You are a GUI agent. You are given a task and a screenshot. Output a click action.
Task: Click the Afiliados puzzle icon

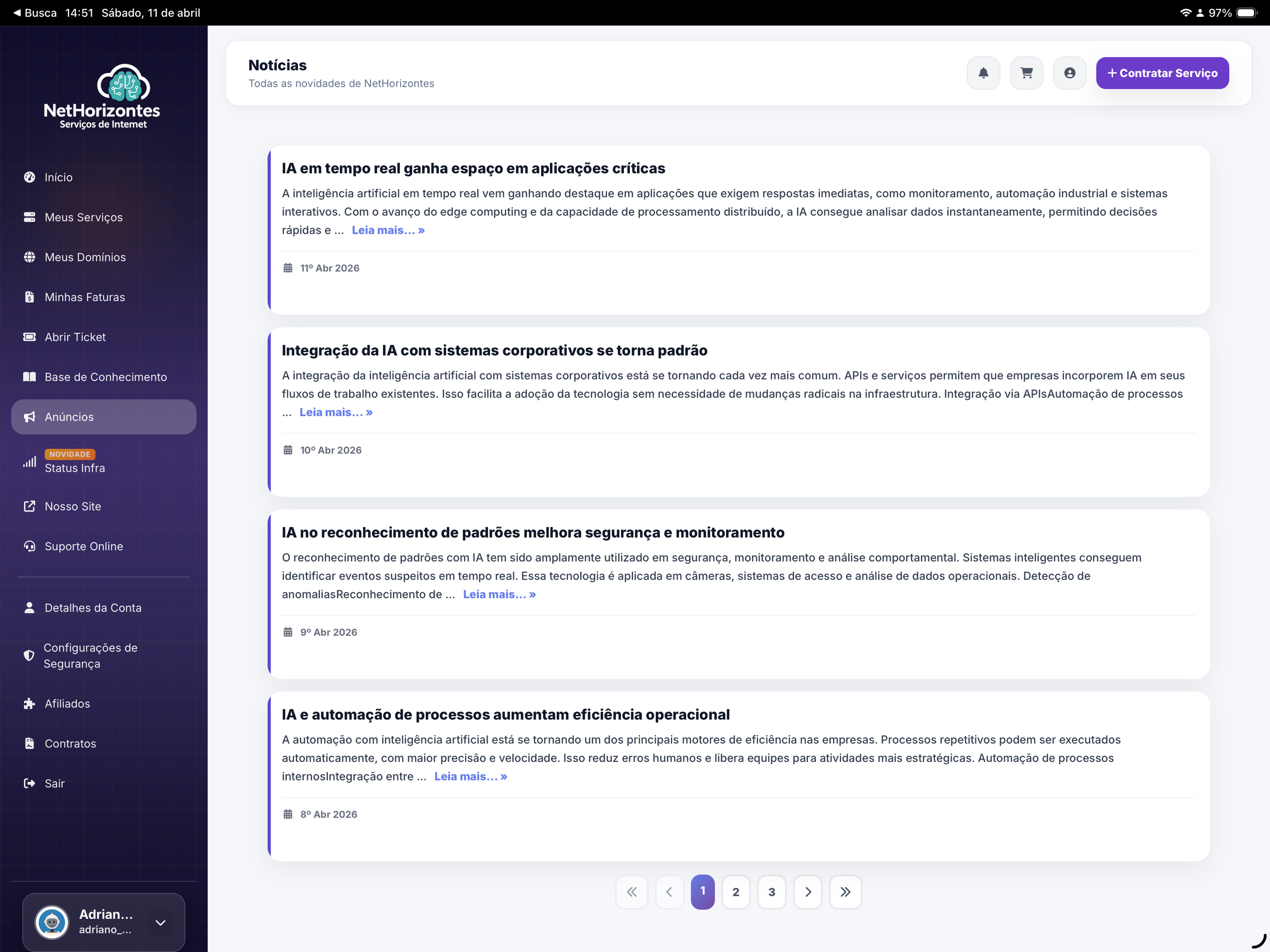click(29, 703)
